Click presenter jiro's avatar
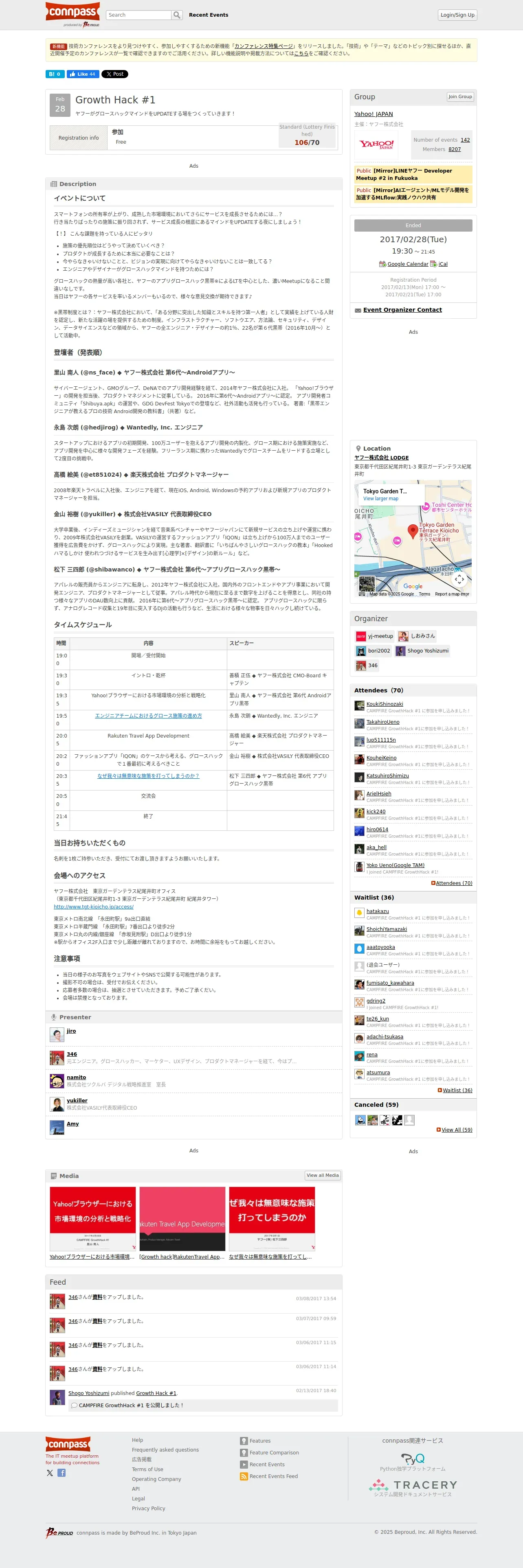This screenshot has width=523, height=1568. click(57, 1034)
